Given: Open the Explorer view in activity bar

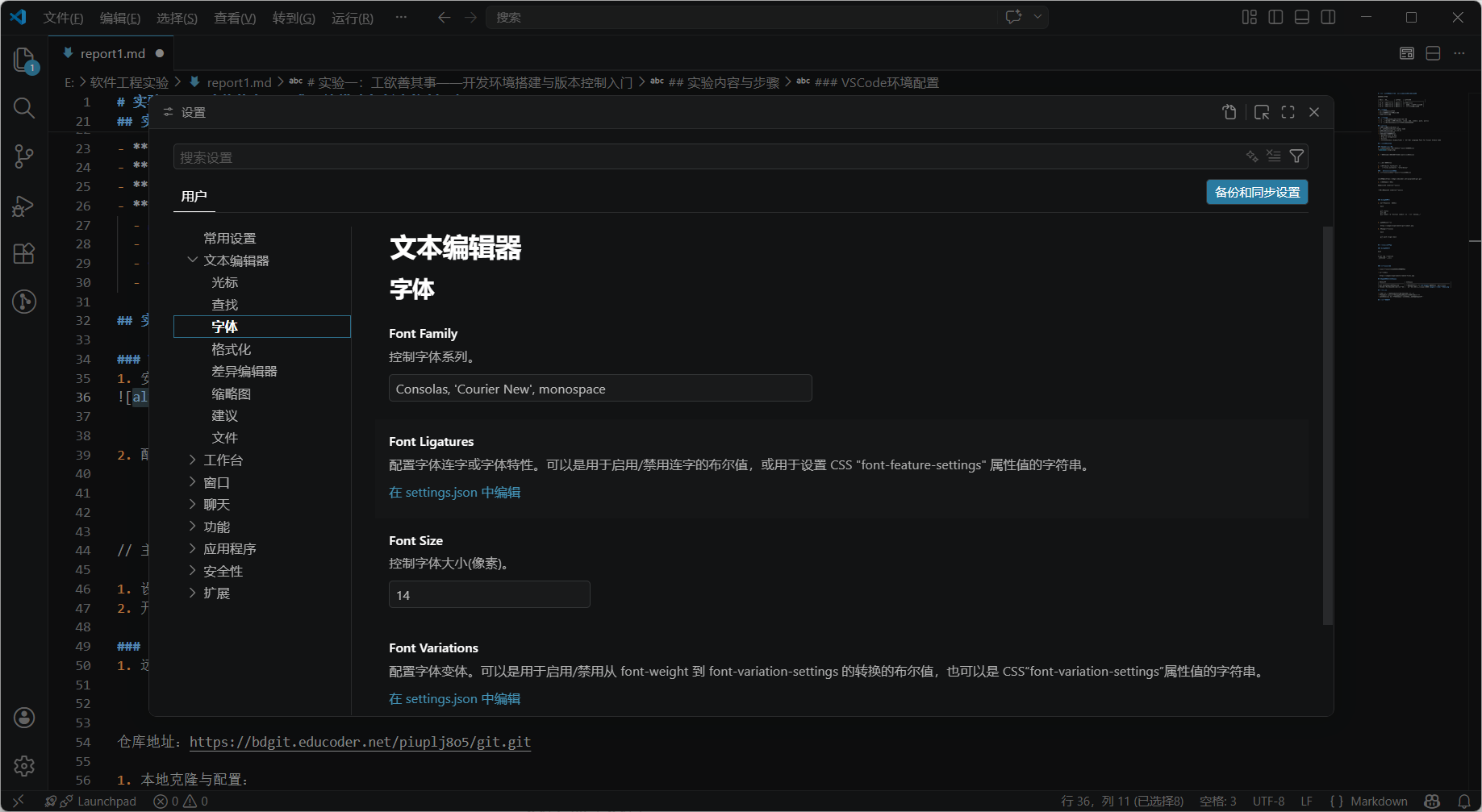Looking at the screenshot, I should click(x=24, y=60).
